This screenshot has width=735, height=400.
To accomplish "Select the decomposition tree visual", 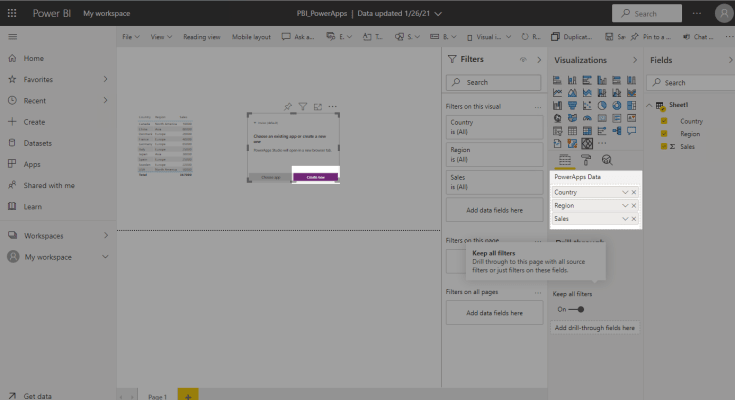I will pos(617,131).
